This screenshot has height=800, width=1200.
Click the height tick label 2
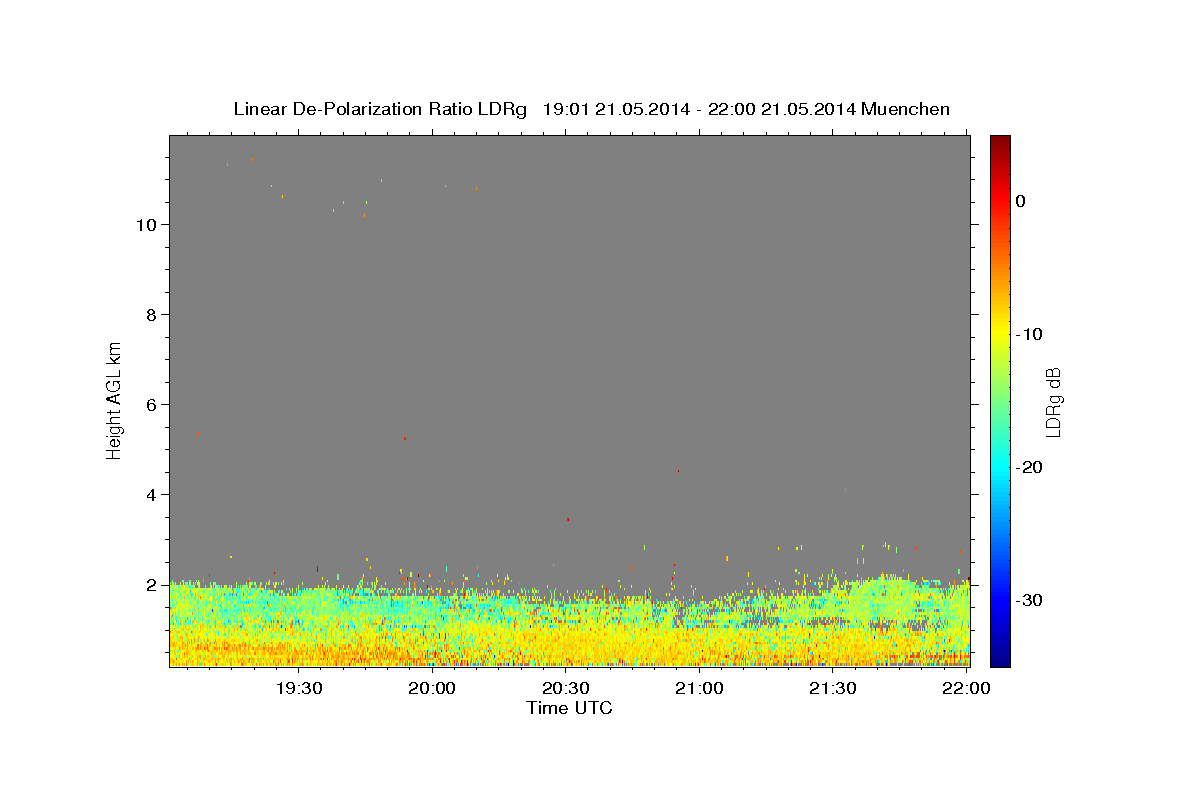(x=151, y=585)
